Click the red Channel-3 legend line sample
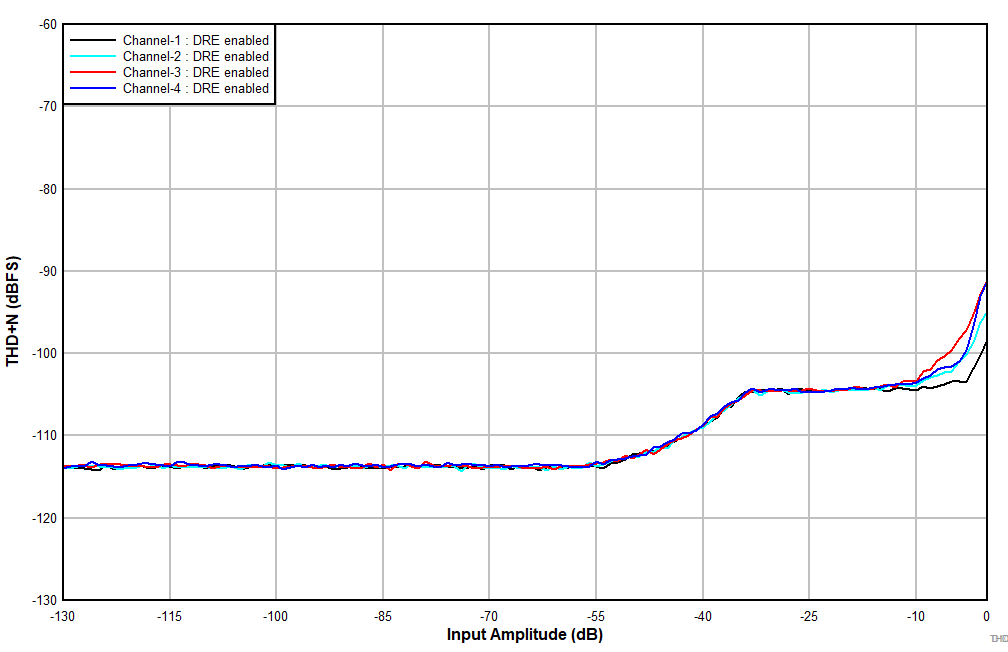 click(92, 72)
